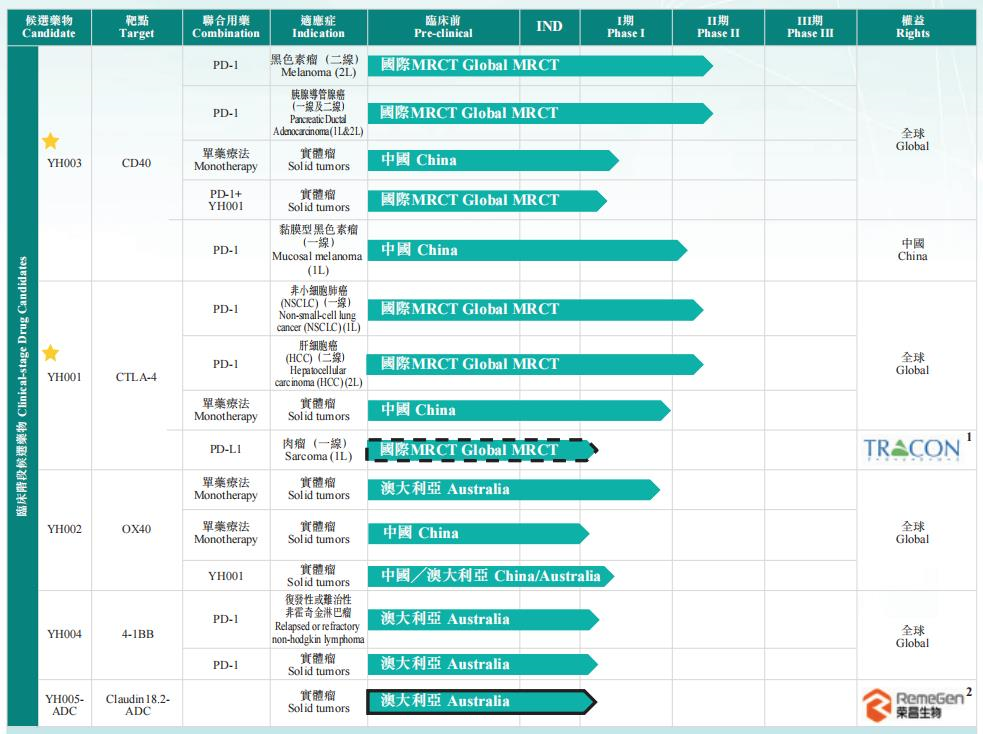Click the Claudin18.2-ADC target cell

(137, 705)
